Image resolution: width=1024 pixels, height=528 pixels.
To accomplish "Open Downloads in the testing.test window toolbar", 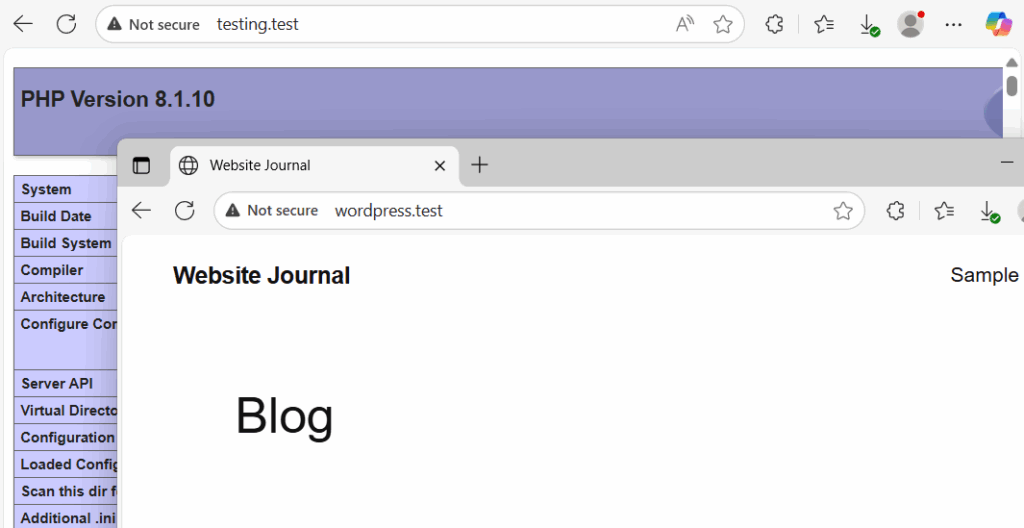I will 868,25.
